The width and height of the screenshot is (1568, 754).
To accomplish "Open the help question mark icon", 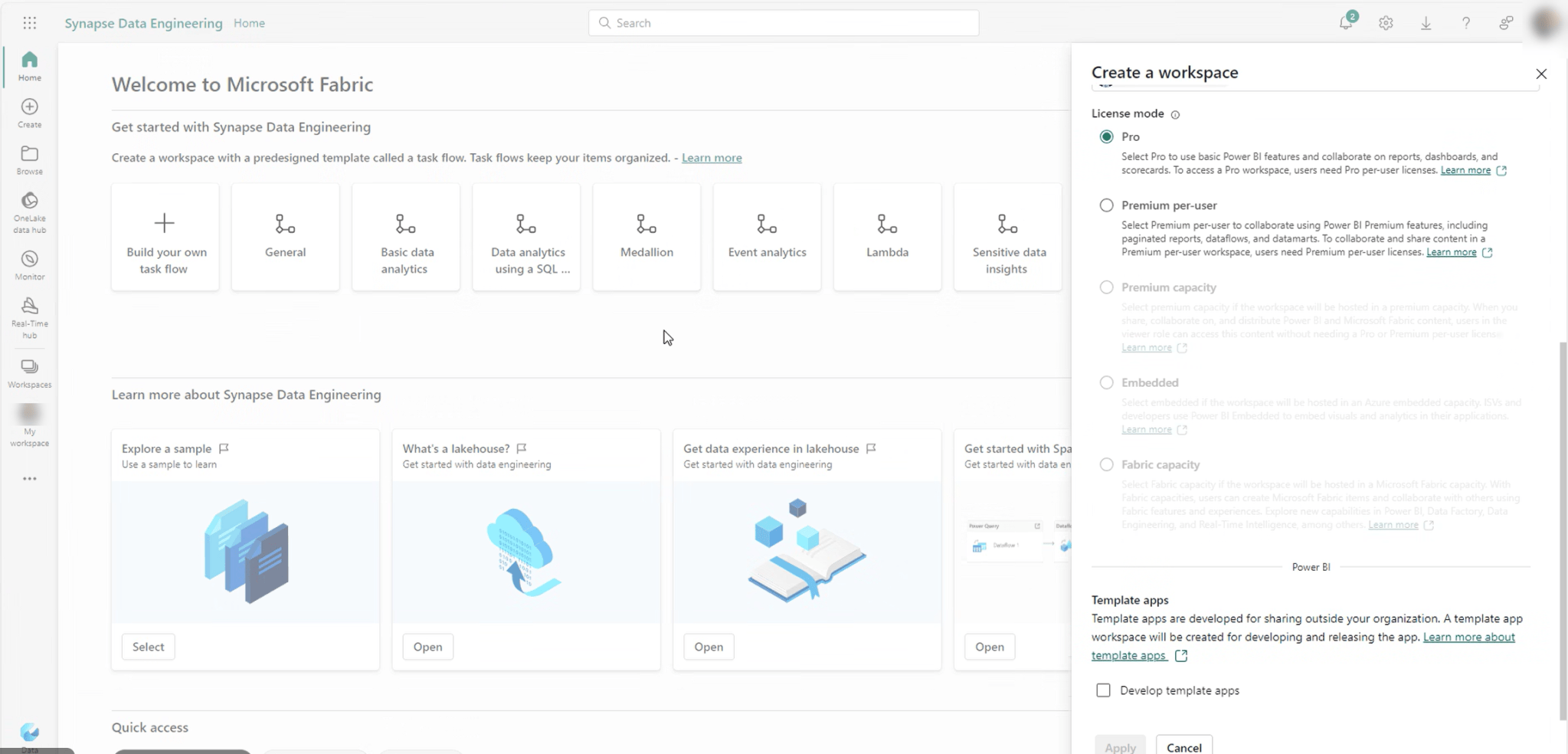I will coord(1465,23).
